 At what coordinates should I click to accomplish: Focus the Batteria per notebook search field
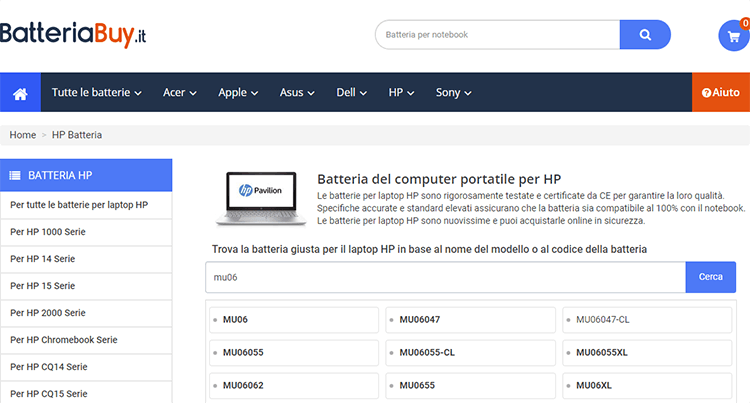(497, 35)
